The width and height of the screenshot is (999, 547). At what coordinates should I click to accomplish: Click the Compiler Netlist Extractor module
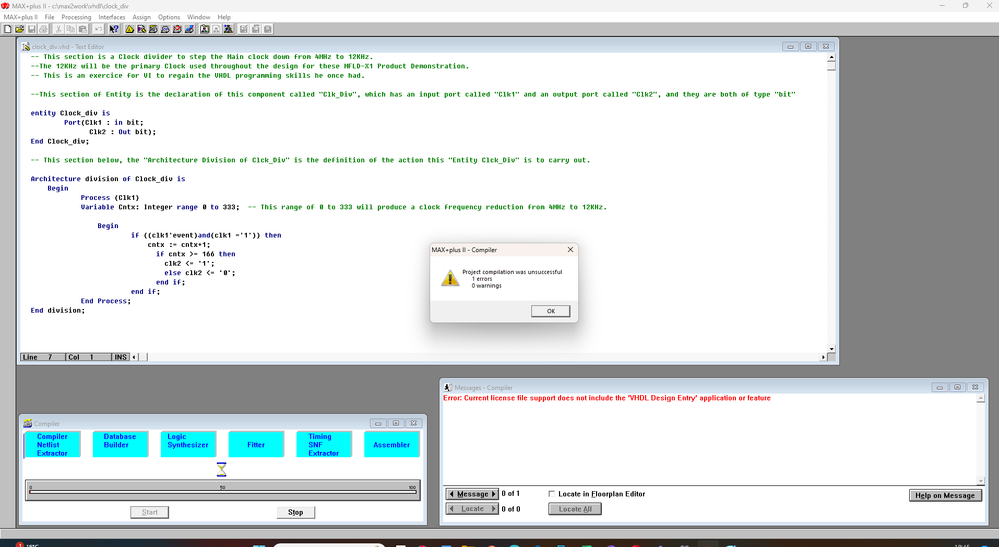[x=52, y=445]
